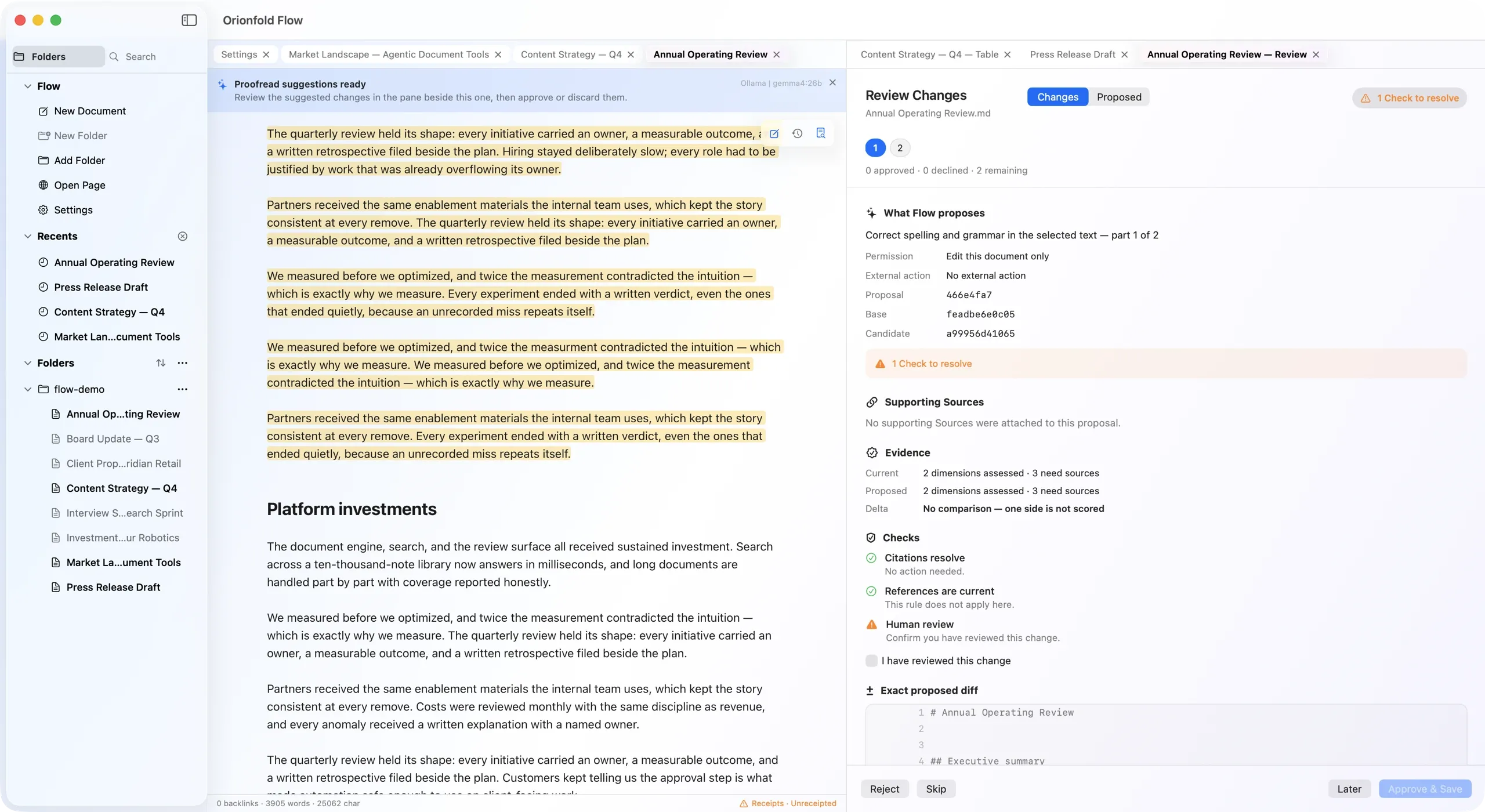Collapse the Folders section
The width and height of the screenshot is (1485, 812).
tap(27, 363)
